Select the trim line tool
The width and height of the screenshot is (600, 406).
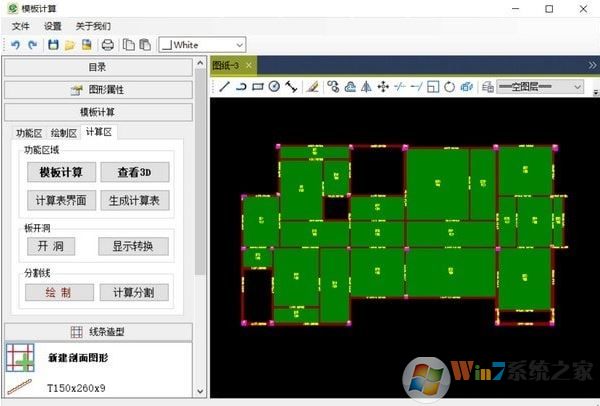[x=400, y=87]
